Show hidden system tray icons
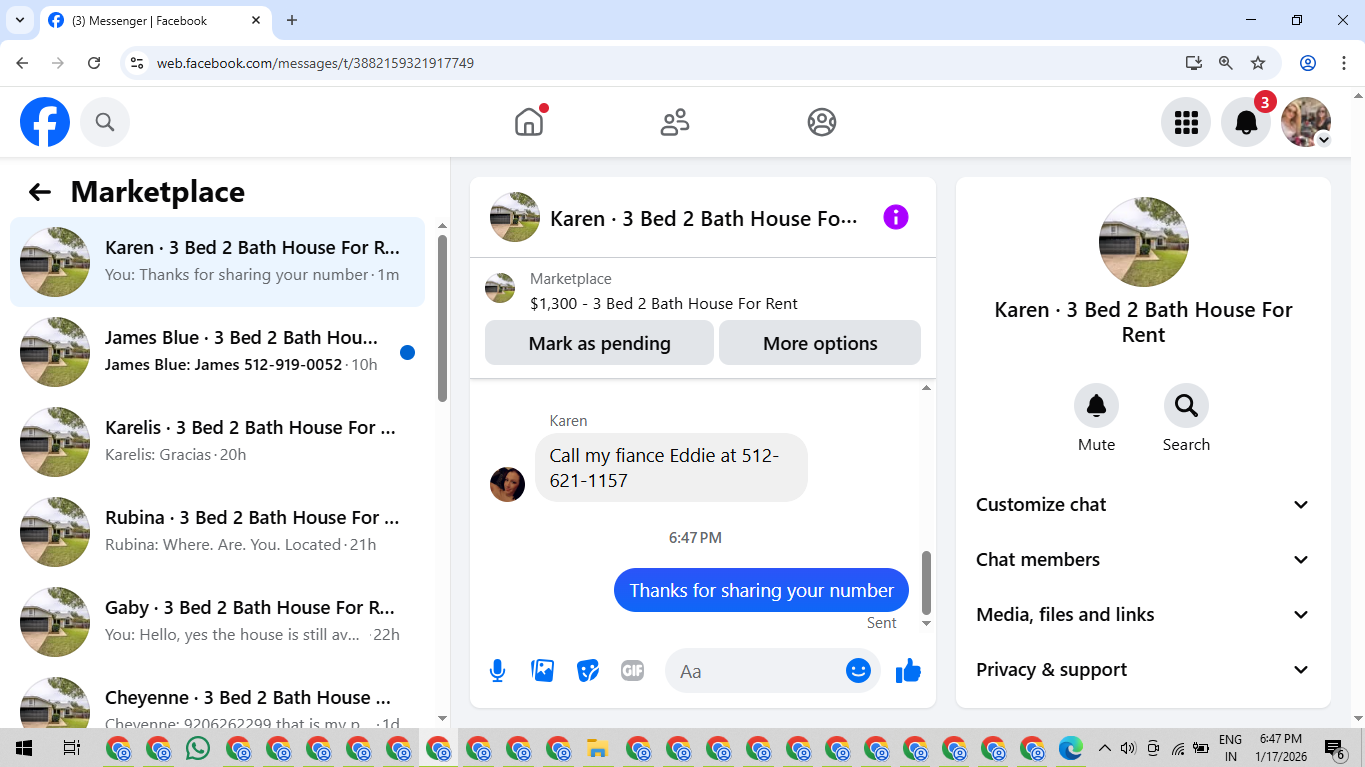 click(1104, 748)
